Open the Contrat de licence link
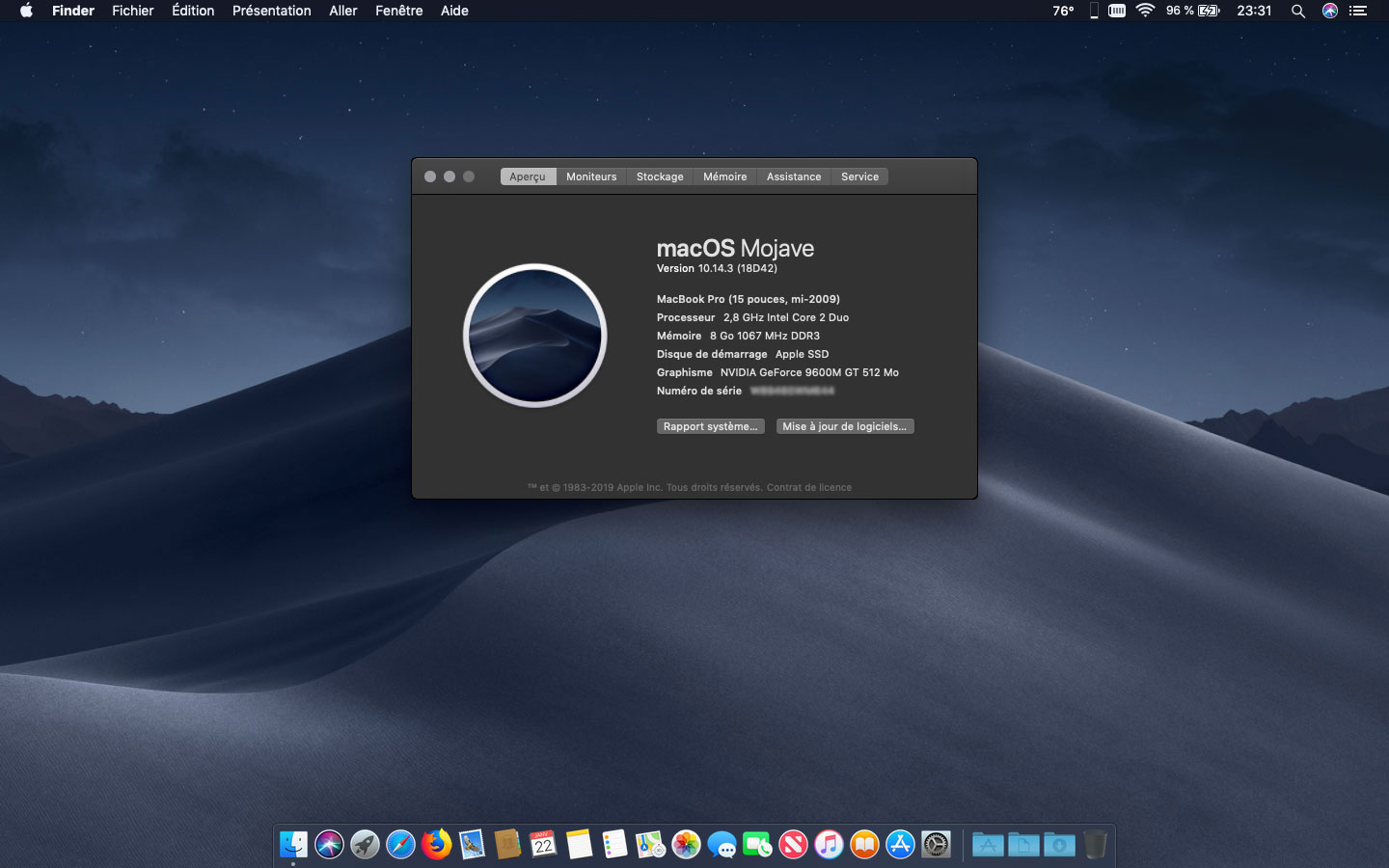The image size is (1389, 868). point(809,487)
